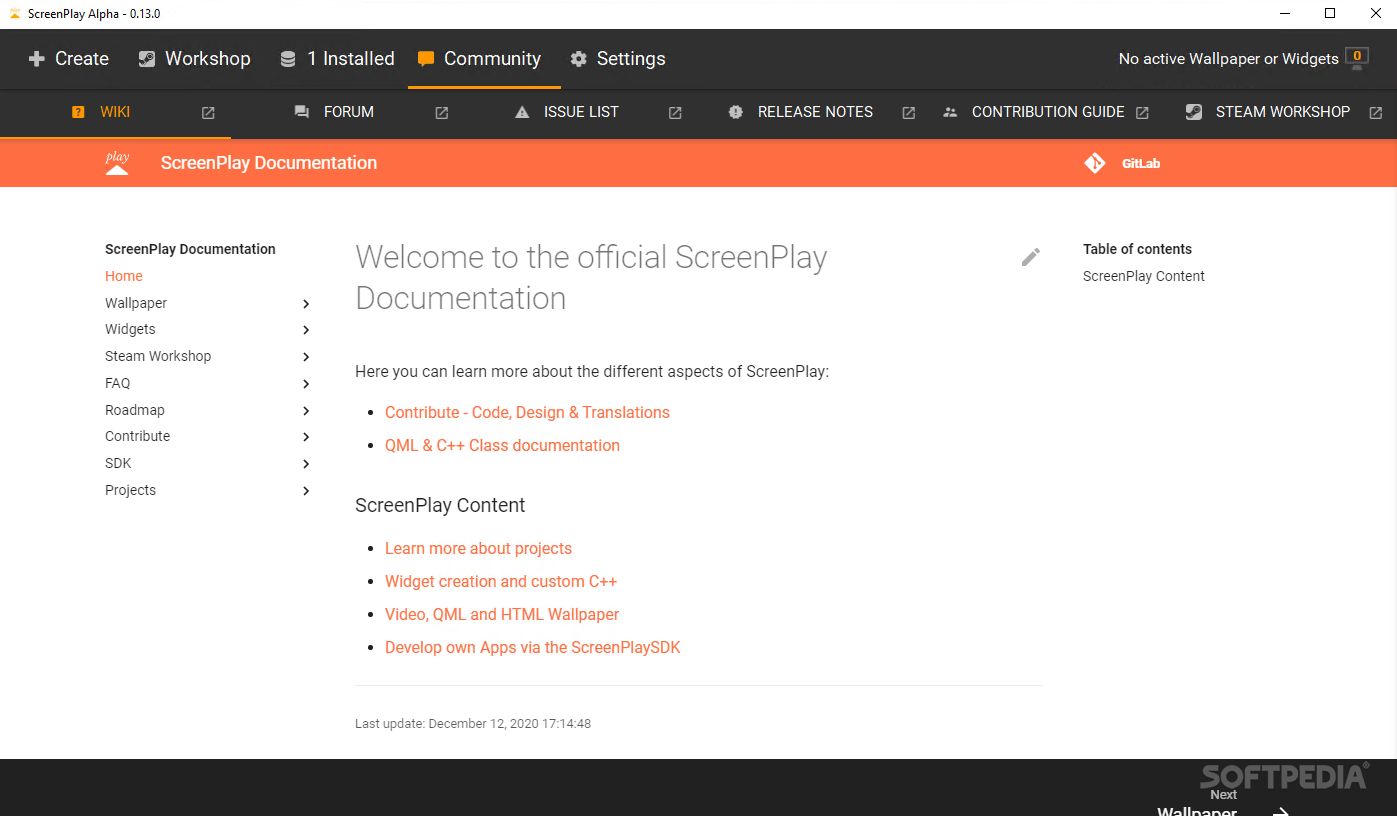Screen dimensions: 1397x816
Task: Click the warning triangle icon beside ISSUE LIST
Action: [522, 112]
